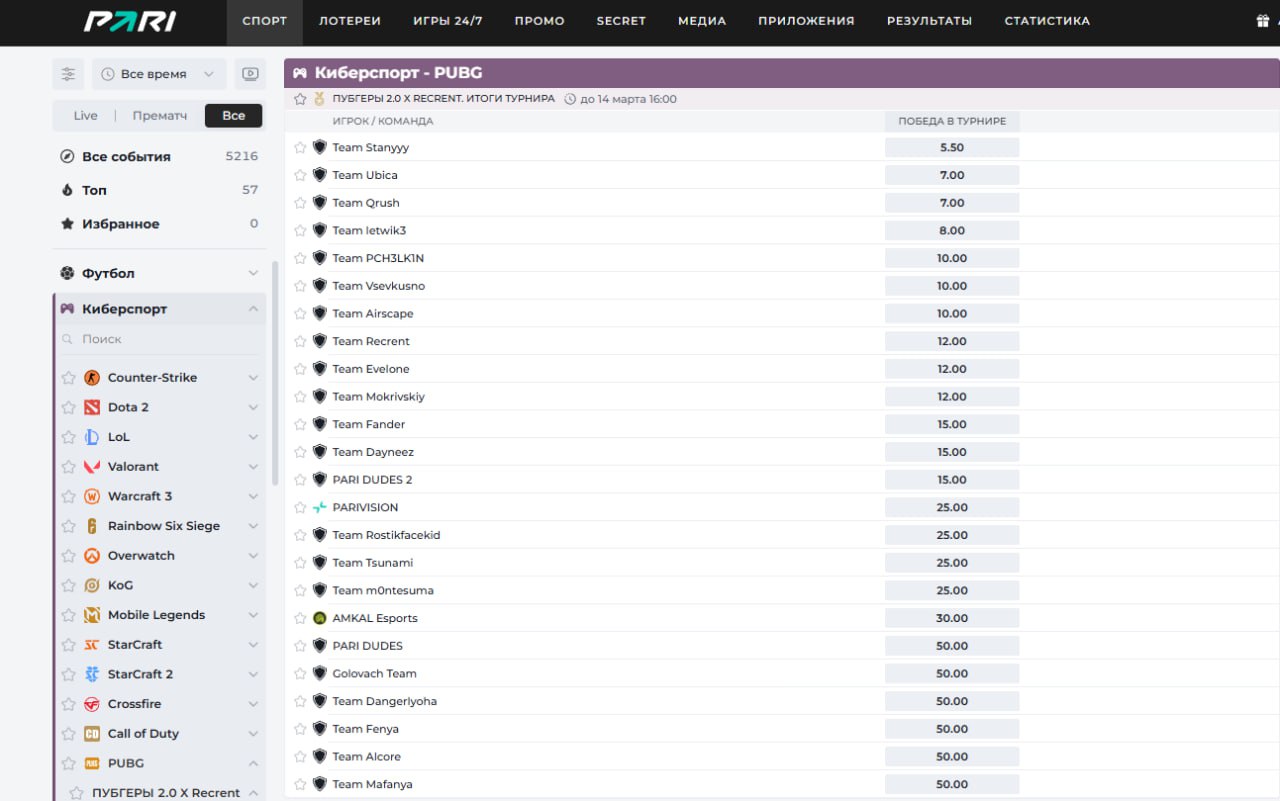Open the ПРОМО menu
1280x801 pixels.
click(x=540, y=21)
